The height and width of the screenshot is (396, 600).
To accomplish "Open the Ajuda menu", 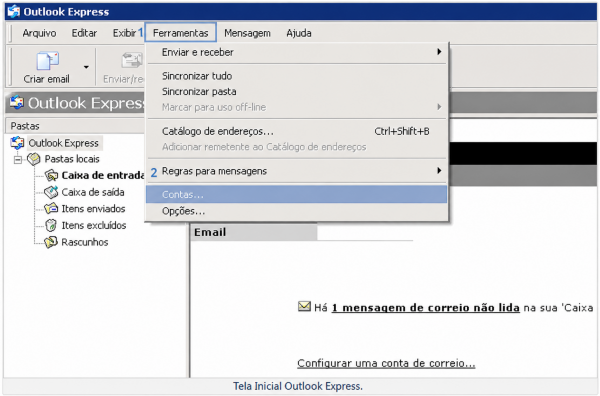I will point(299,33).
